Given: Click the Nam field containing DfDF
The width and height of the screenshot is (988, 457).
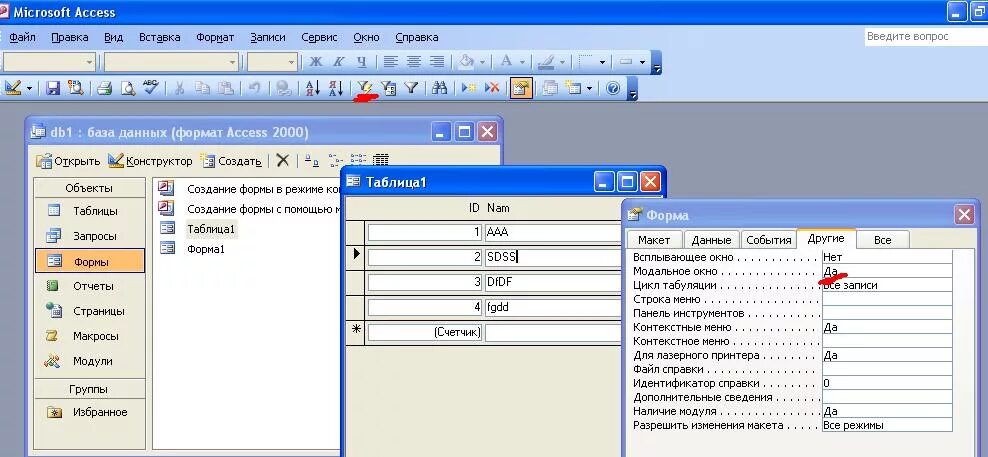Looking at the screenshot, I should [x=553, y=282].
